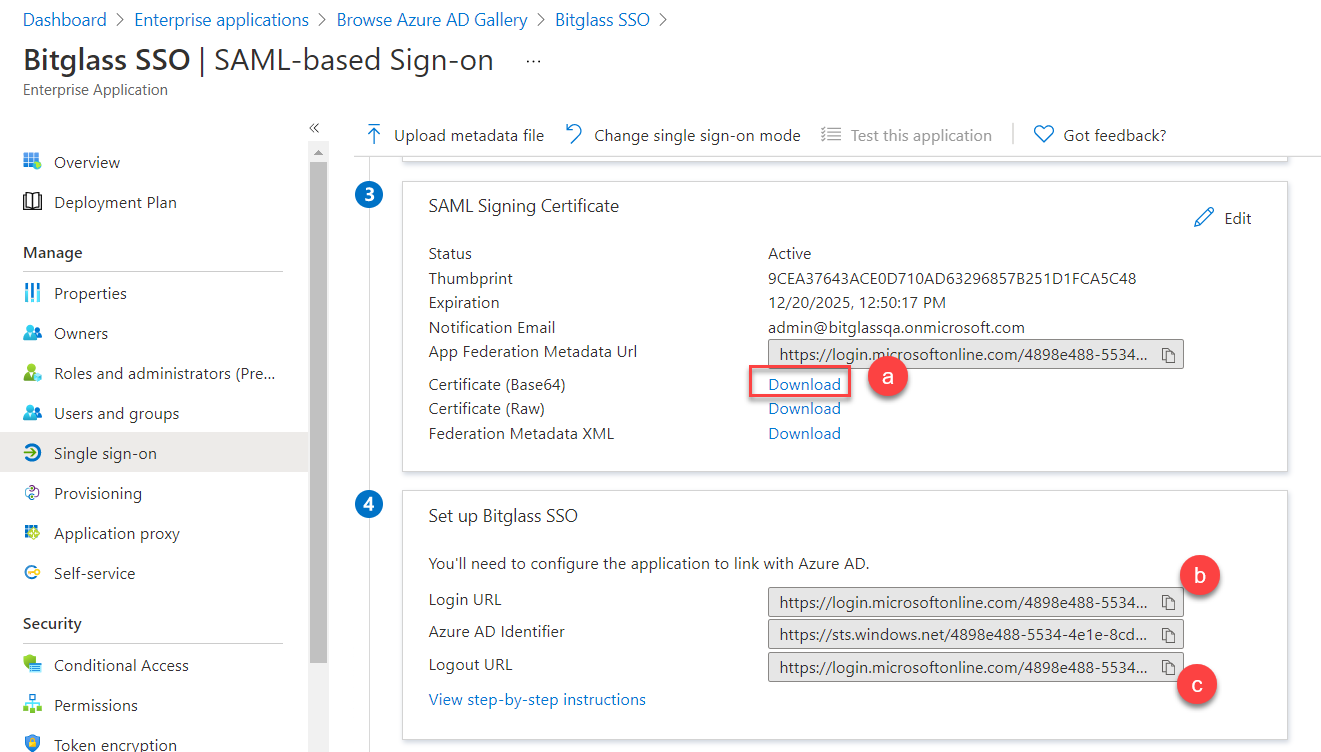Image resolution: width=1321 pixels, height=752 pixels.
Task: Click the Got feedback heart icon
Action: [x=1043, y=134]
